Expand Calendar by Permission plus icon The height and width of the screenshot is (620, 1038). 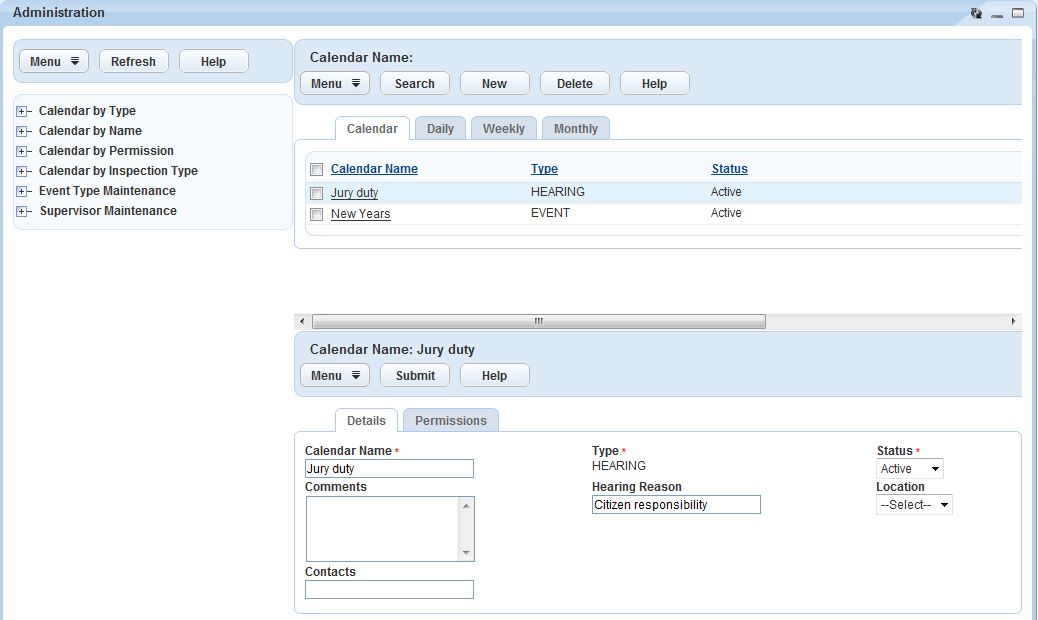click(21, 151)
